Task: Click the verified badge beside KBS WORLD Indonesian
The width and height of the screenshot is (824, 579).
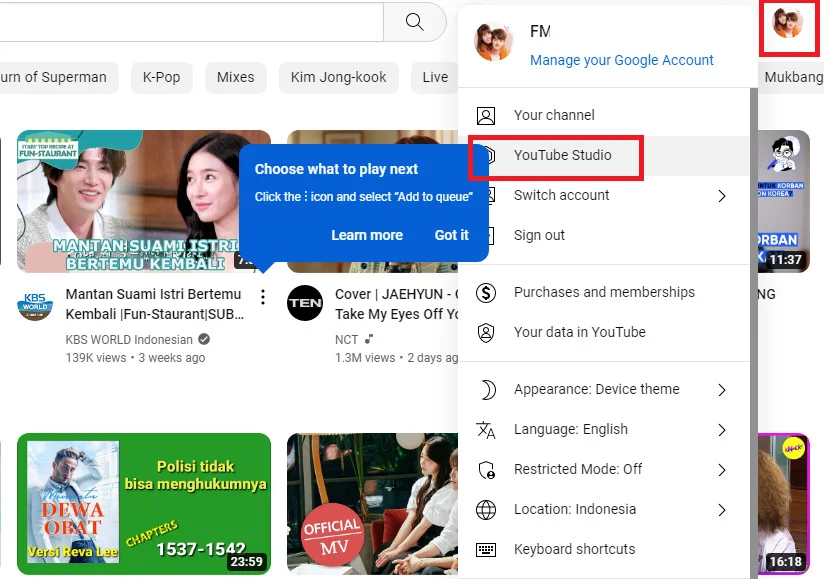Action: coord(204,339)
